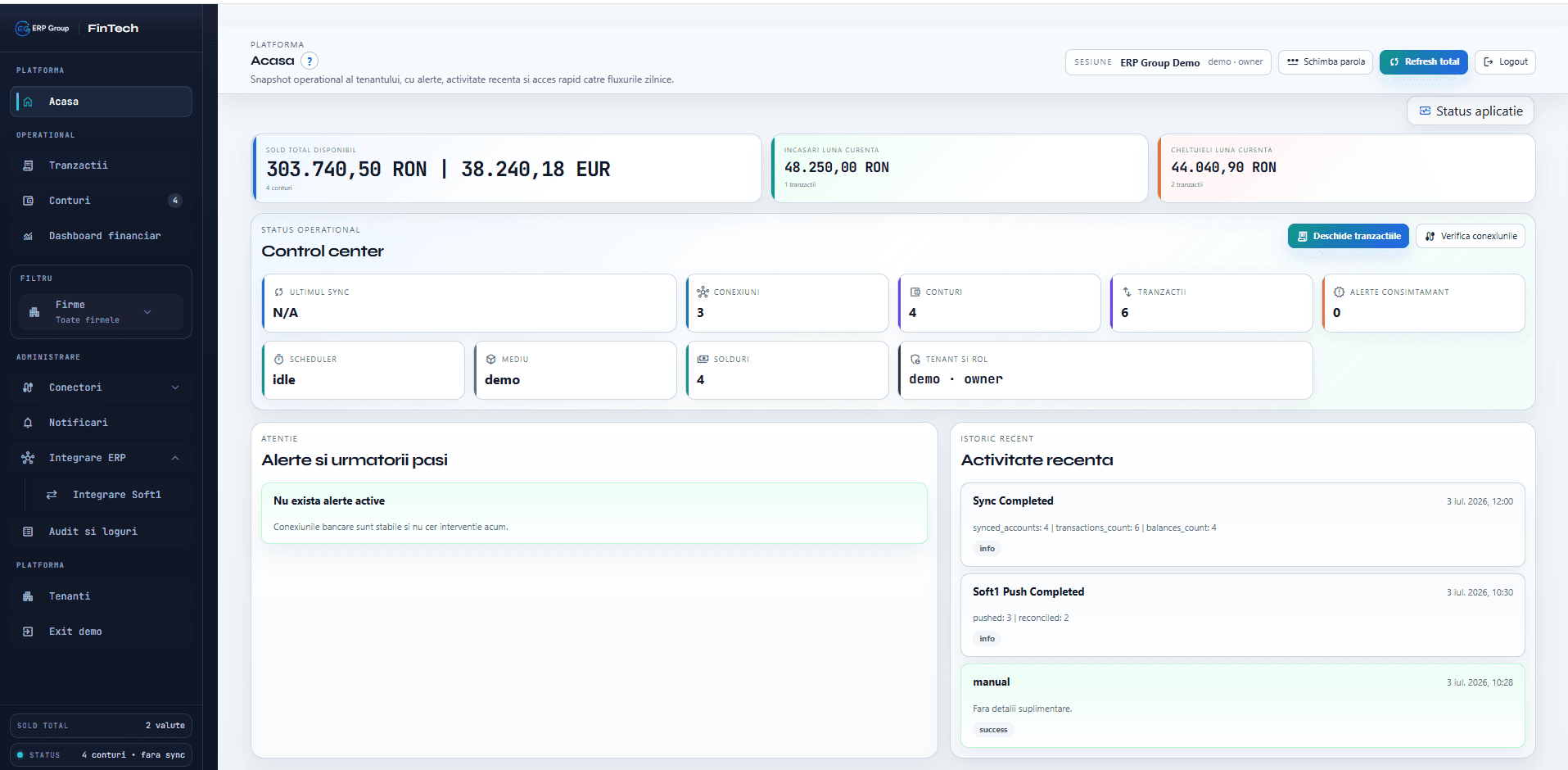
Task: Click the Refresh total button
Action: pos(1423,62)
